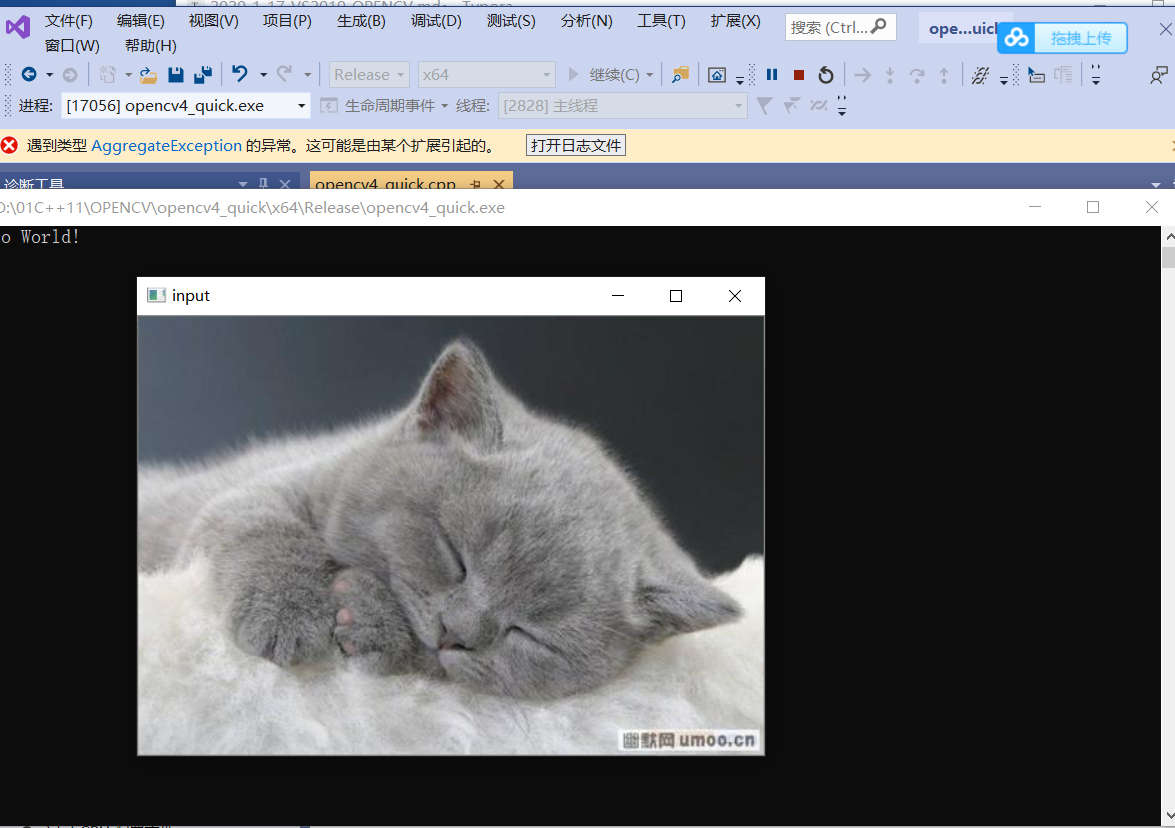Stop debugging with the red square icon

799,74
